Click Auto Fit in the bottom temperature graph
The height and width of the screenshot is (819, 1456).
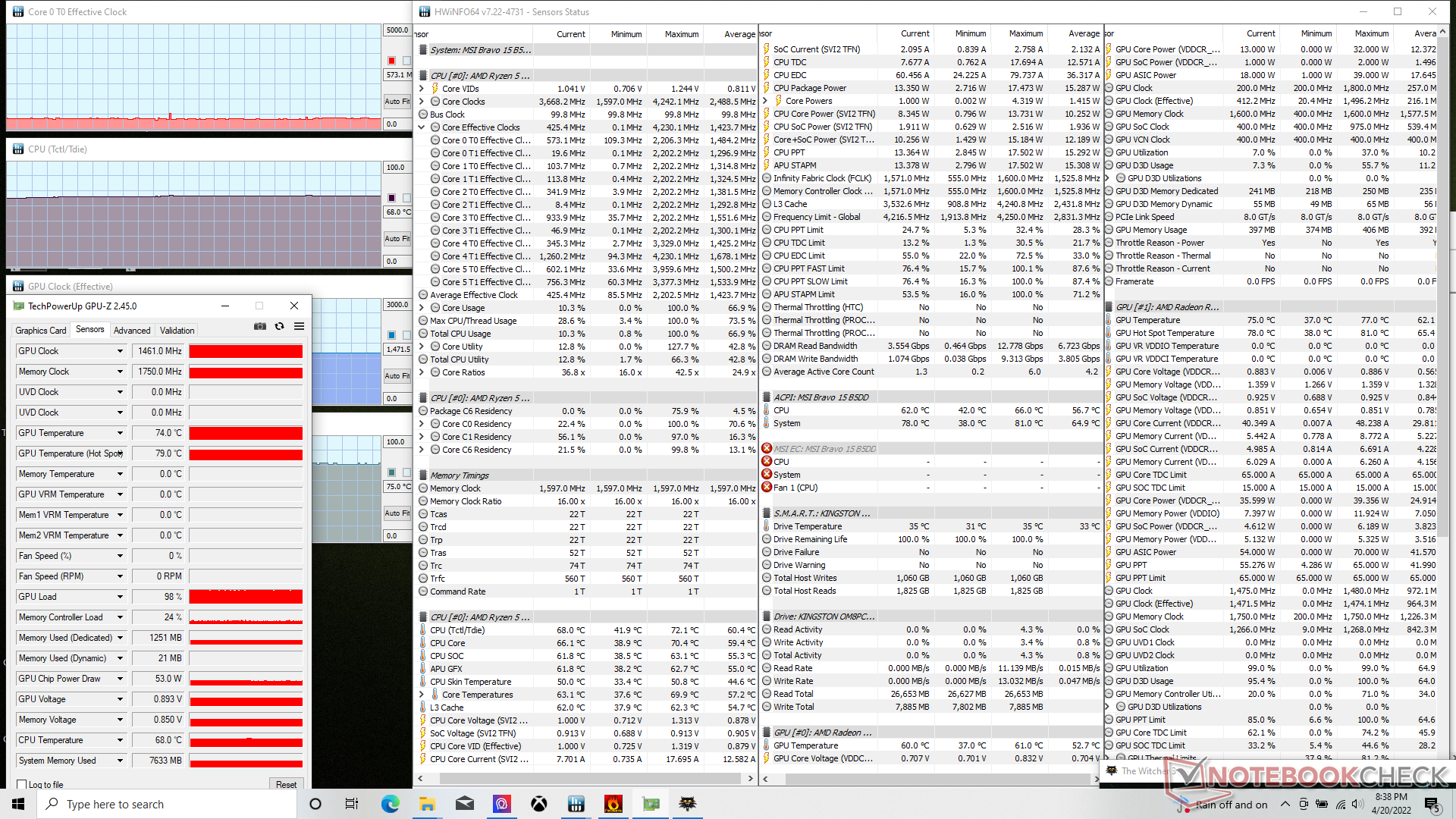(397, 513)
